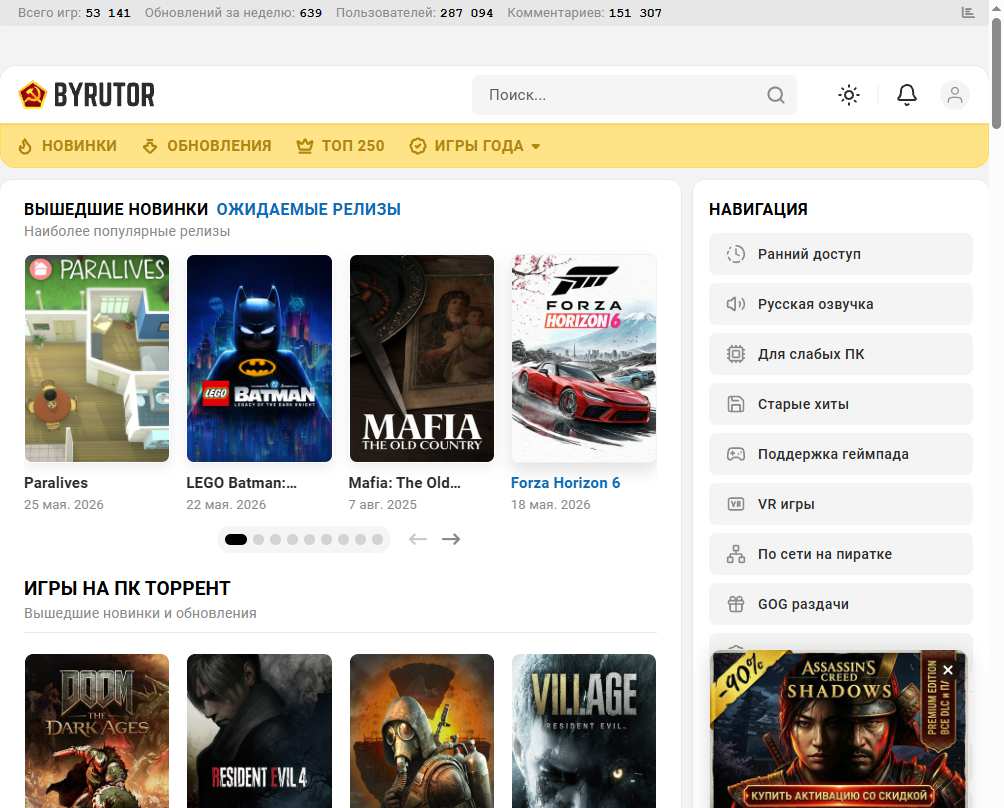This screenshot has width=1004, height=808.
Task: Open the DOOM The Dark Ages cover
Action: (x=97, y=731)
